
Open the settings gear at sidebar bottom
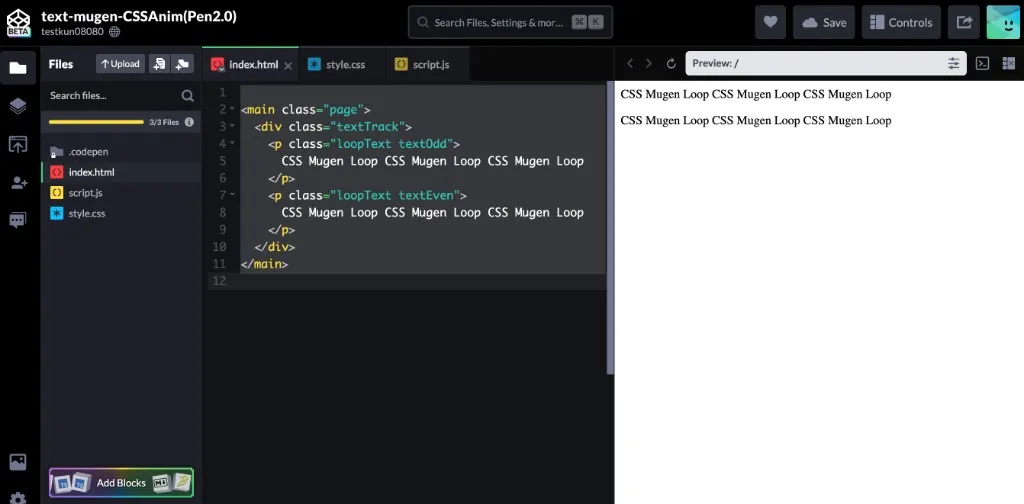click(x=18, y=497)
